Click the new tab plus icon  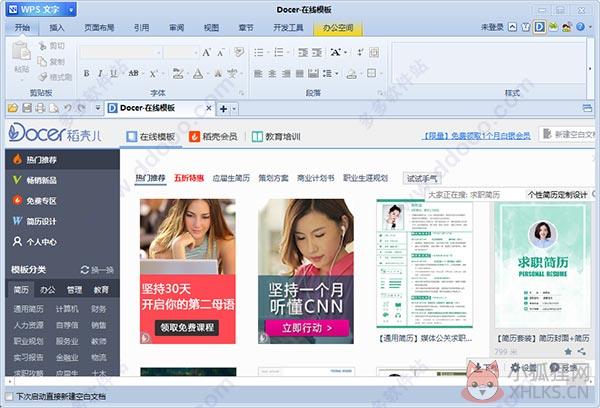point(223,109)
